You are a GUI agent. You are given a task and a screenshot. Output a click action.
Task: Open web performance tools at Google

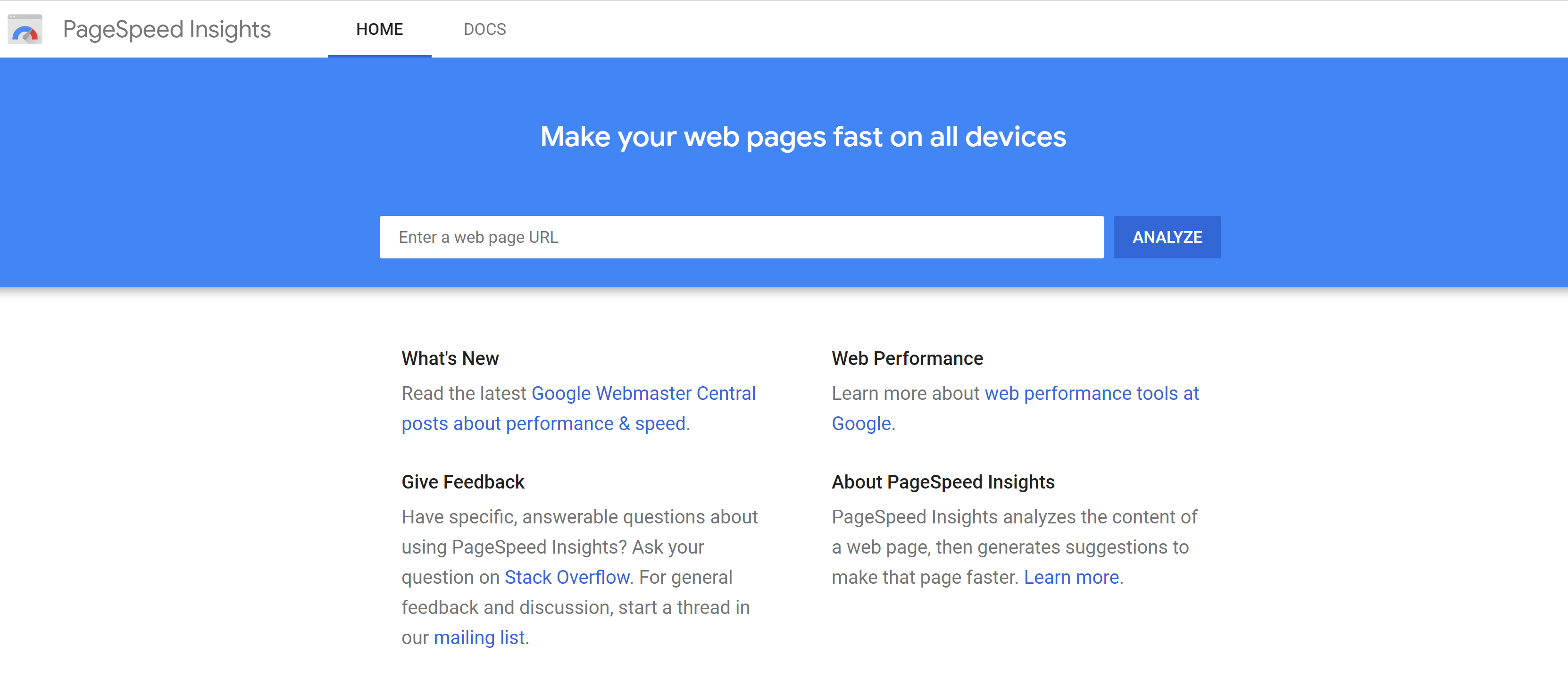tap(1092, 393)
